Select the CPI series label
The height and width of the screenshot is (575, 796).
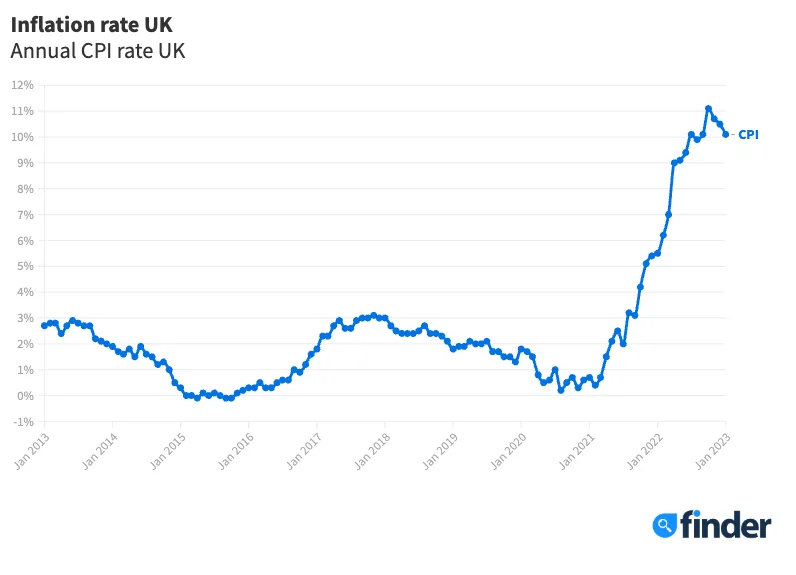748,134
